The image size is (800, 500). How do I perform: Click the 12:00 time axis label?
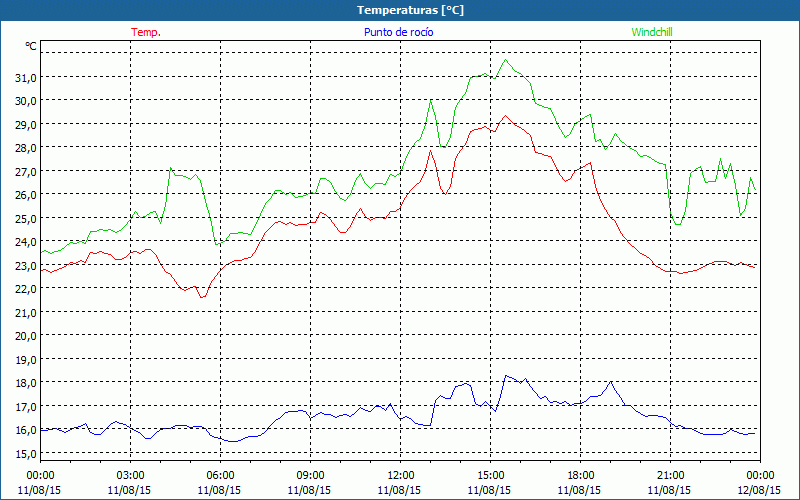pyautogui.click(x=400, y=476)
